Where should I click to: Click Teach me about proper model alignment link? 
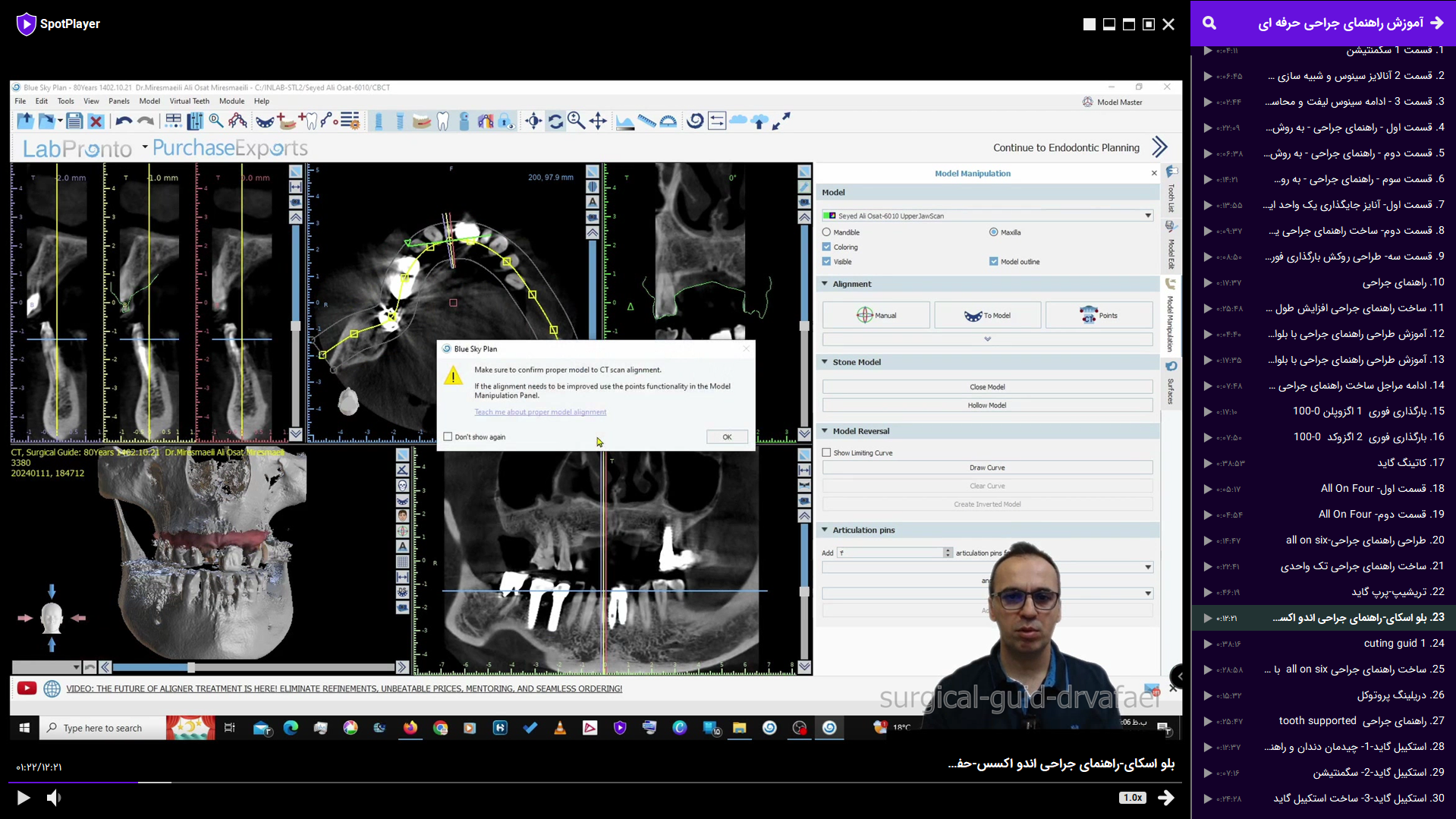540,412
